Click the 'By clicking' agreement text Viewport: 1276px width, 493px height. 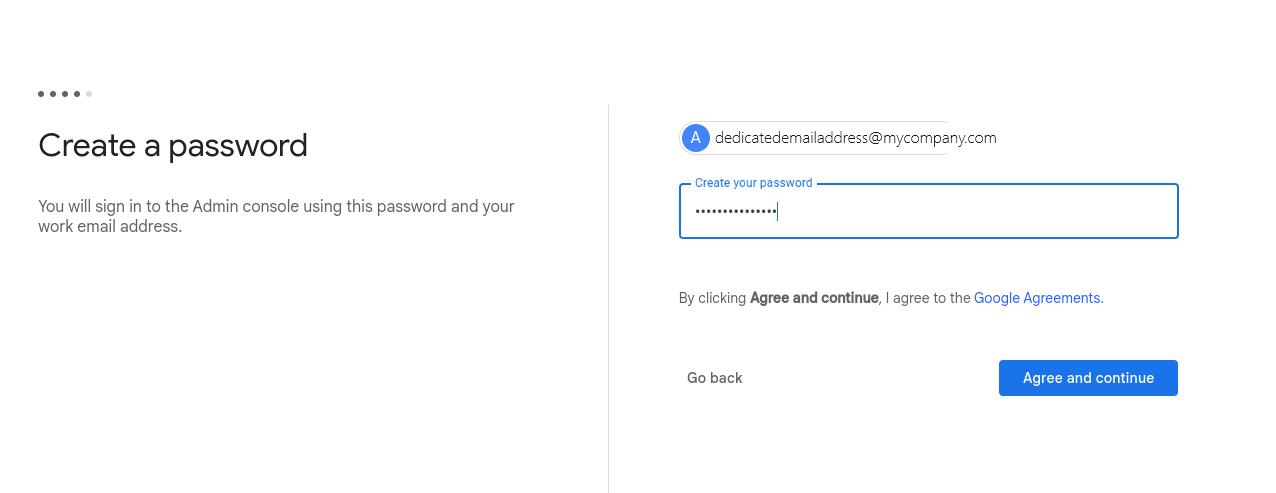pyautogui.click(x=712, y=298)
